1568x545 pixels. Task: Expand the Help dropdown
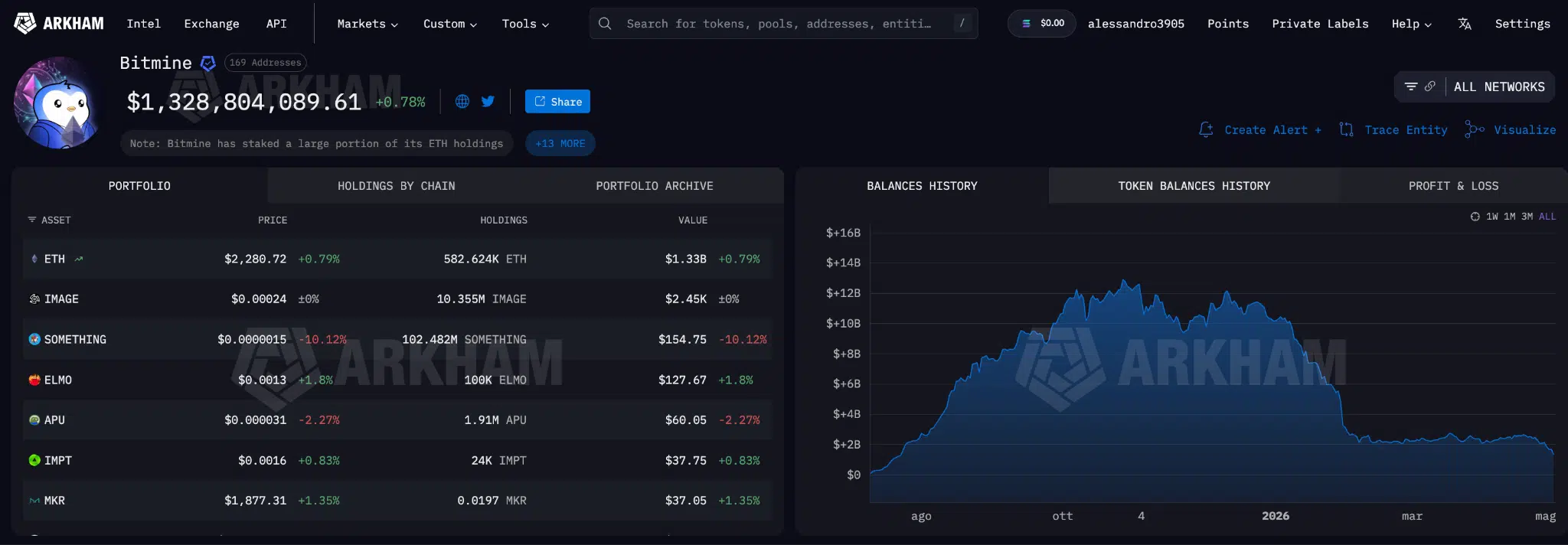[1411, 24]
